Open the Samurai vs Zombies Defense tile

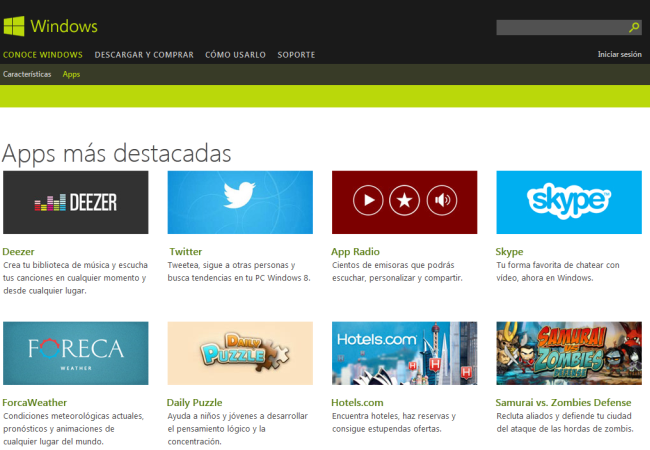569,353
